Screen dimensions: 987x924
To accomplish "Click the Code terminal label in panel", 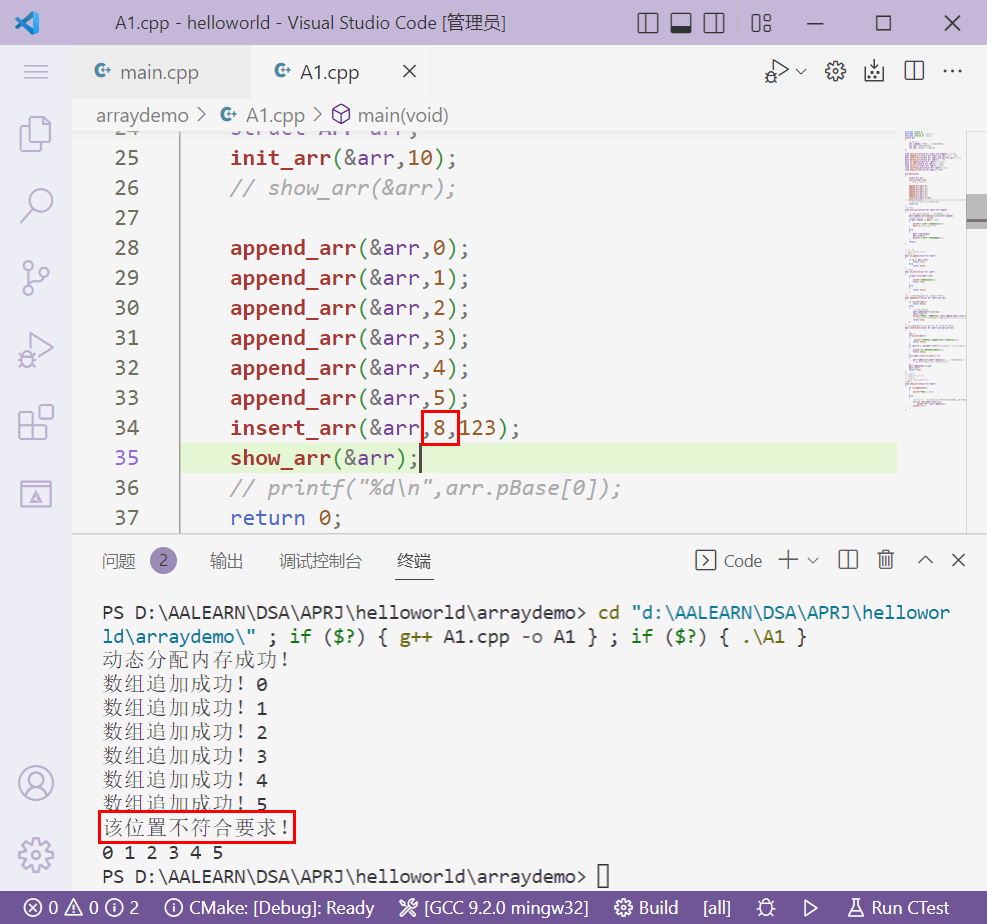I will tap(729, 560).
